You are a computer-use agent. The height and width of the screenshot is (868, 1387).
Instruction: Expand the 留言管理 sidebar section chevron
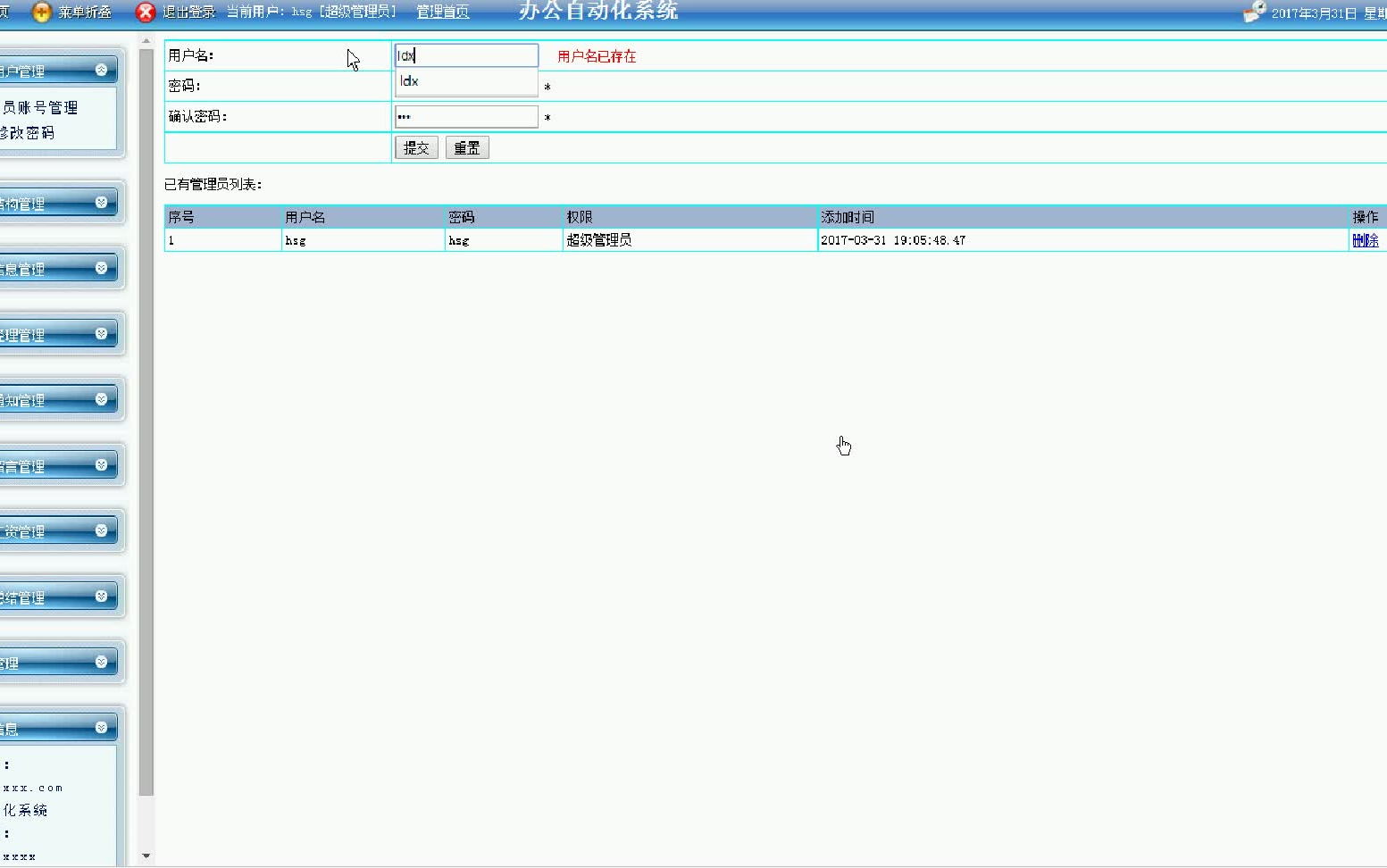(101, 465)
